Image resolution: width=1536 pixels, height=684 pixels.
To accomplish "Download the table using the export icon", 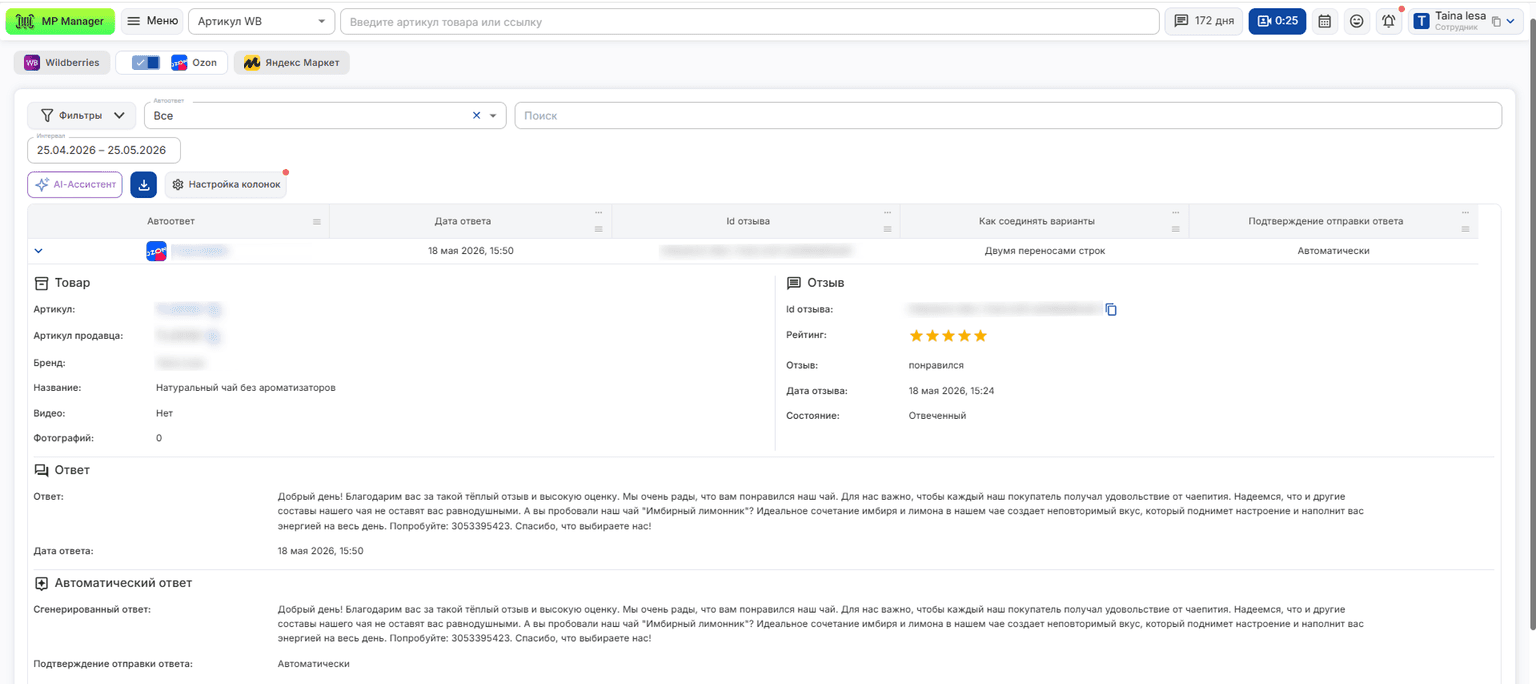I will coord(143,185).
